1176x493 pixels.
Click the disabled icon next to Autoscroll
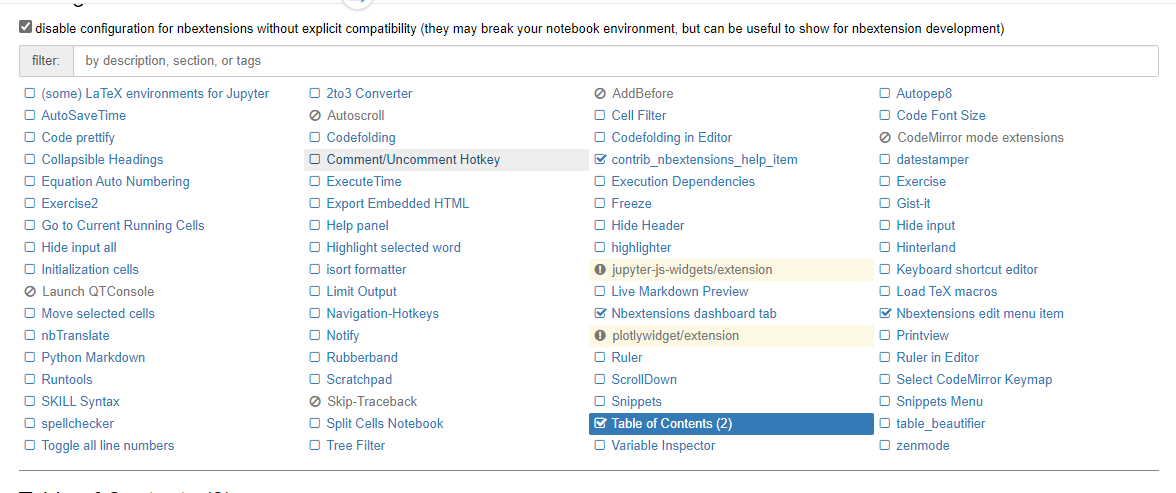point(315,116)
